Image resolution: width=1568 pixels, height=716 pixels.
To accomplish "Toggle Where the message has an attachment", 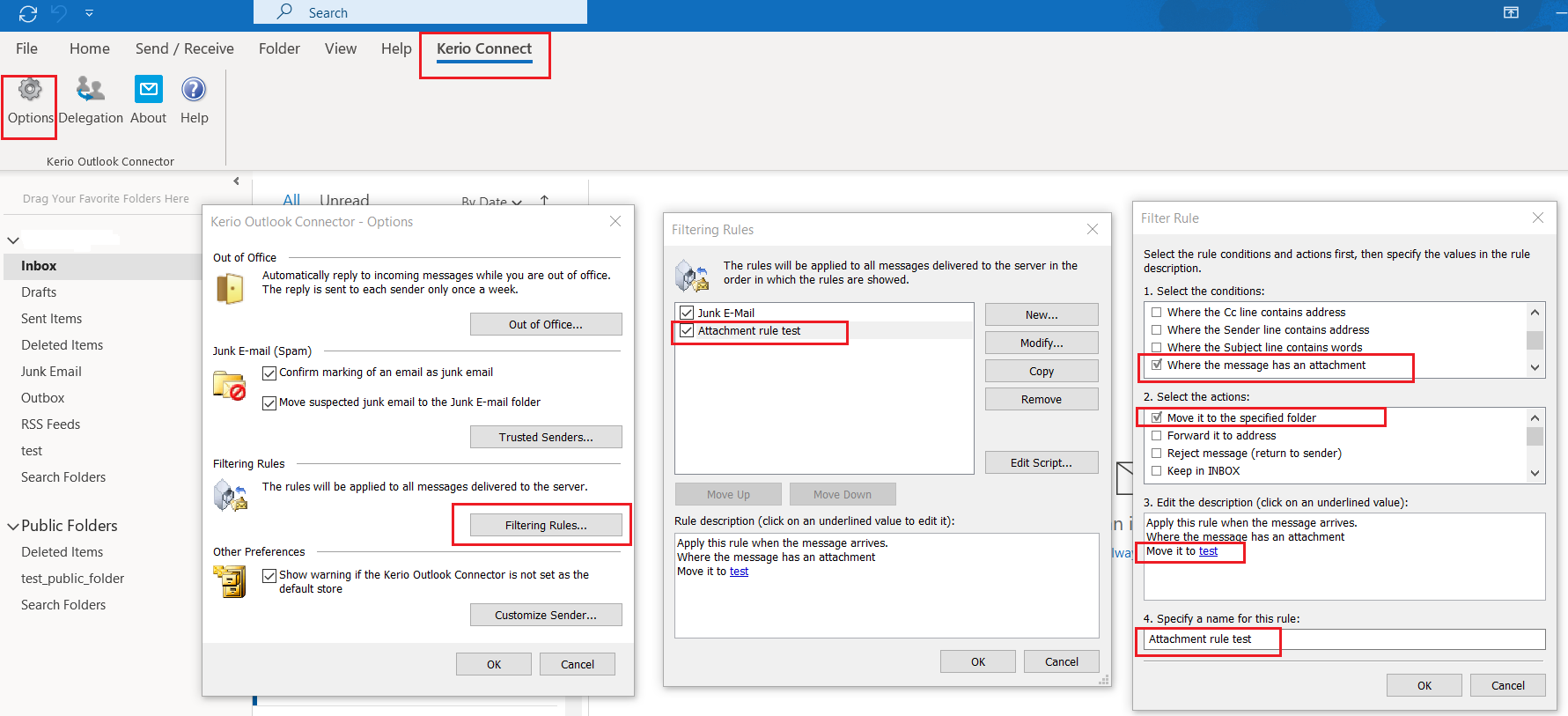I will pos(1157,365).
